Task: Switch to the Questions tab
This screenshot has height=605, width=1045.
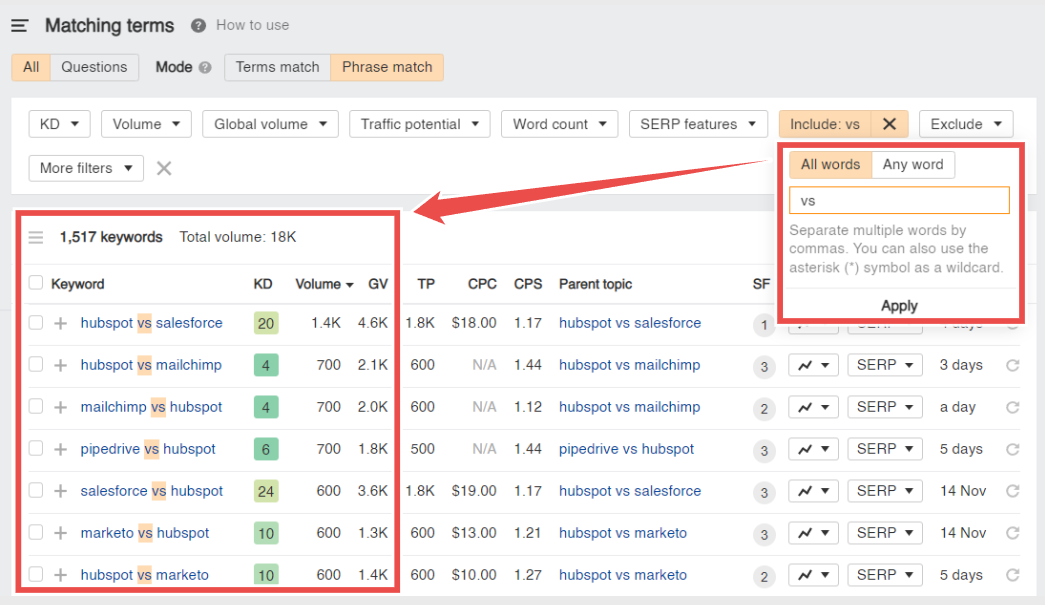Action: coord(94,67)
